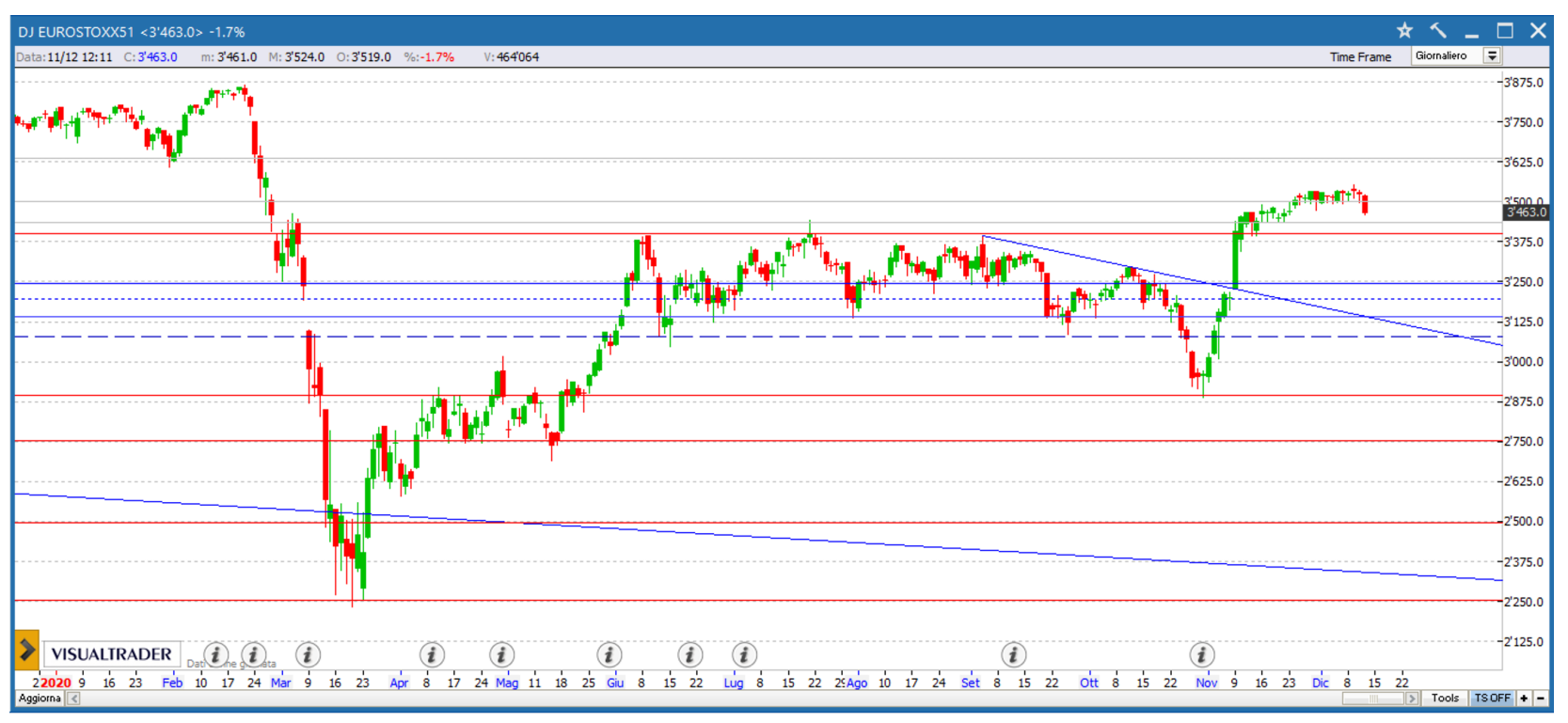1568x723 pixels.
Task: Click the Apr month label on axis
Action: coord(399,683)
